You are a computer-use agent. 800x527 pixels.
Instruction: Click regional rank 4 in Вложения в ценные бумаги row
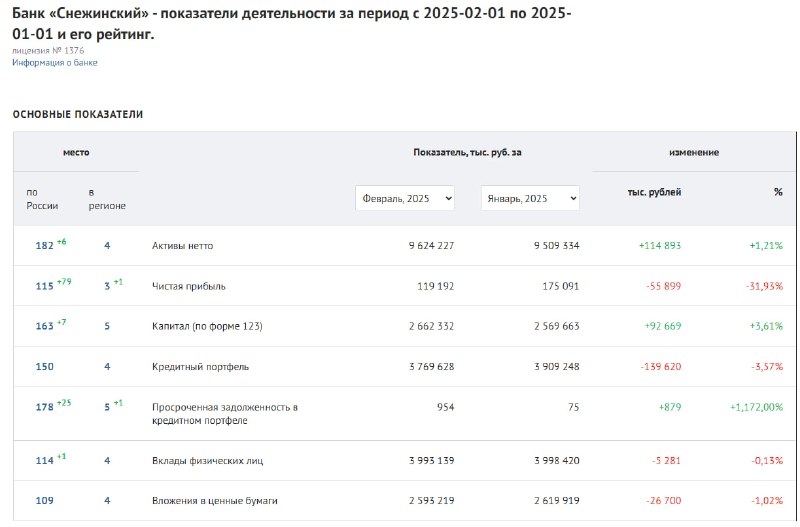pos(107,500)
